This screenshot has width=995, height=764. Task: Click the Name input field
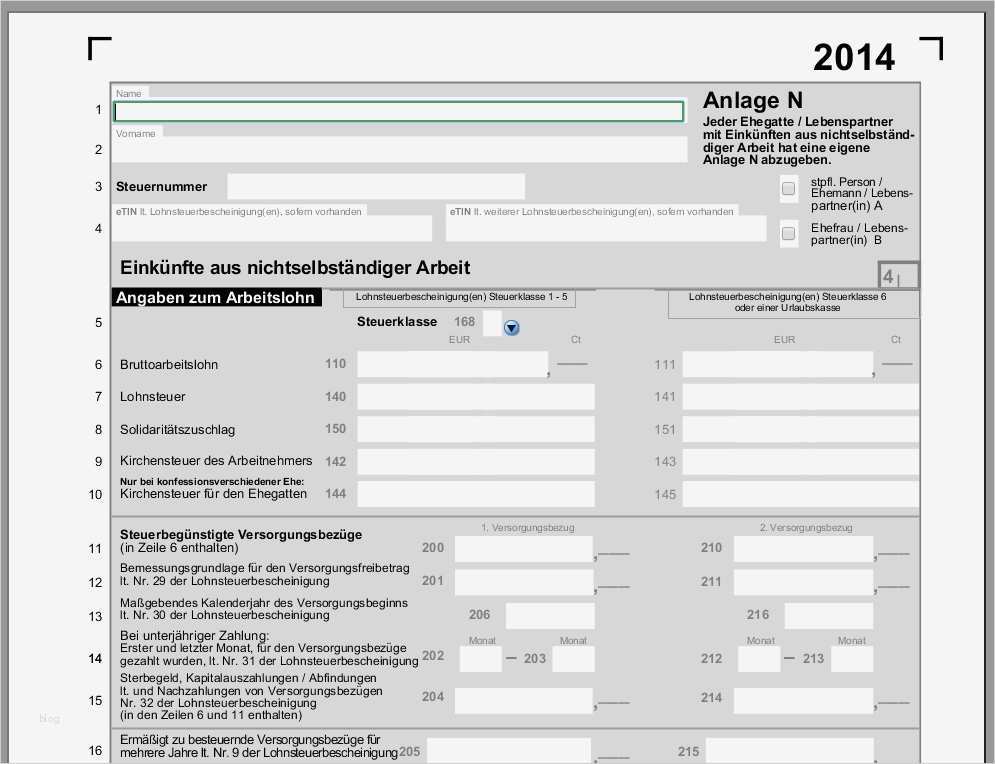(398, 110)
